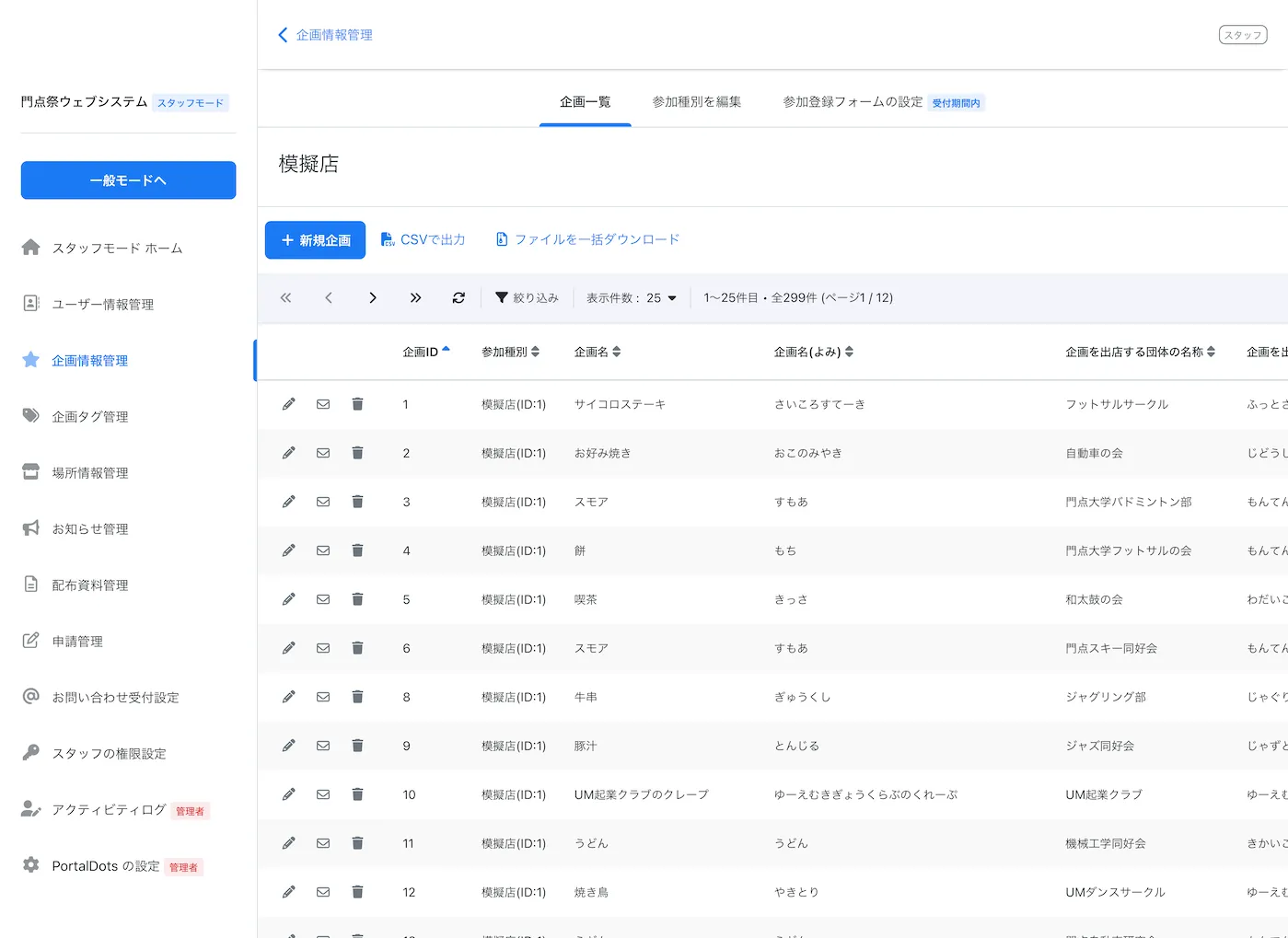
Task: Switch via 一般モードへ button
Action: coord(128,180)
